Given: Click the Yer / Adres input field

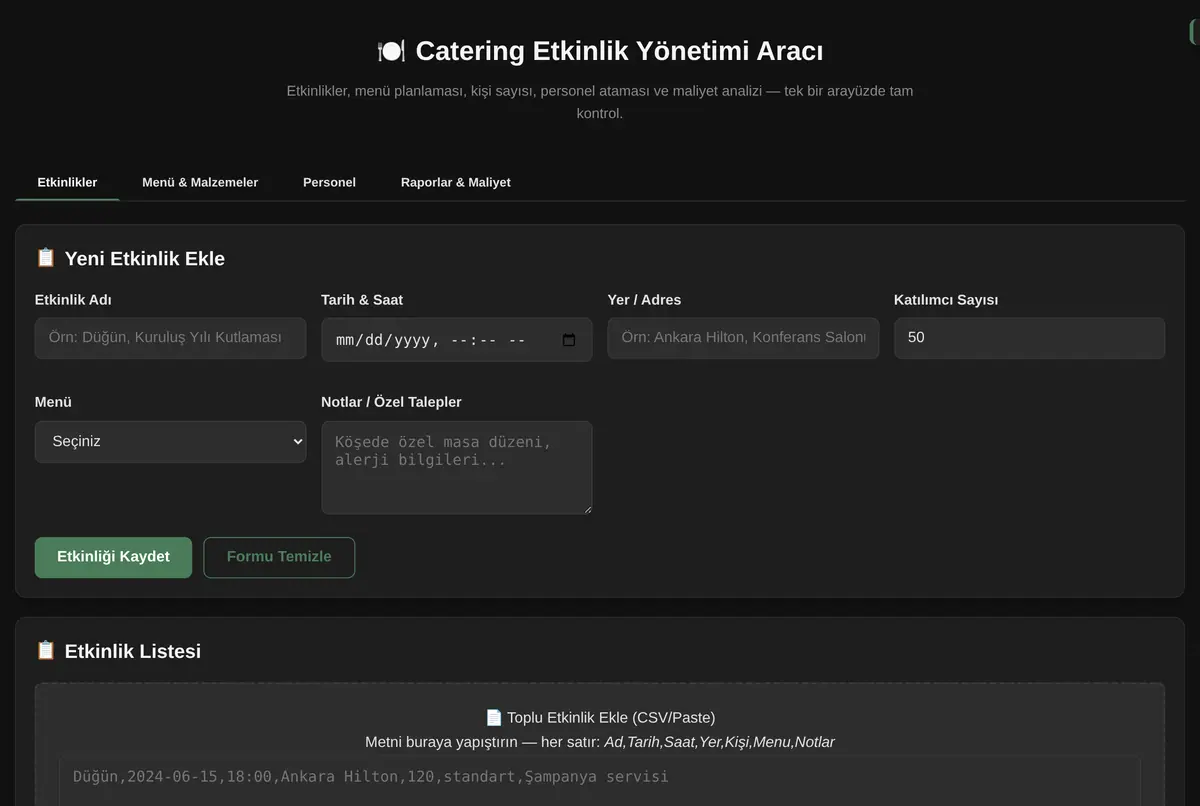Looking at the screenshot, I should (743, 338).
